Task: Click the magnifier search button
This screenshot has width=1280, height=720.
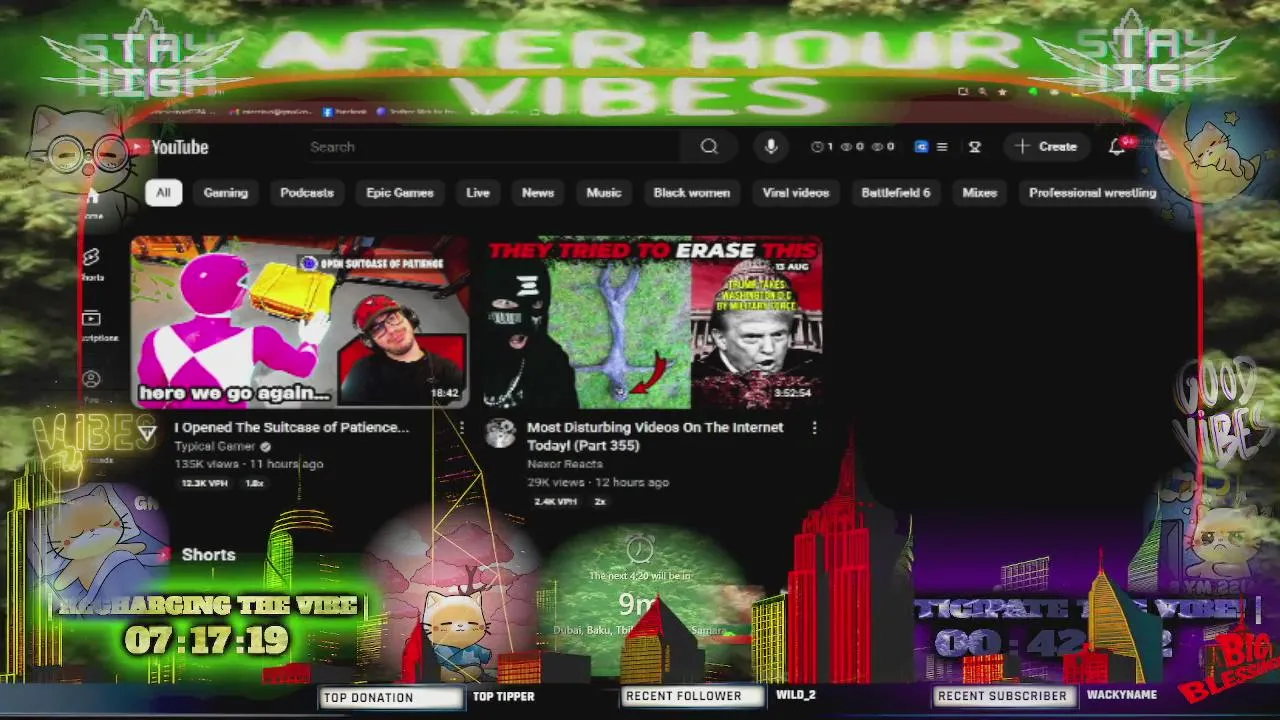Action: [709, 147]
